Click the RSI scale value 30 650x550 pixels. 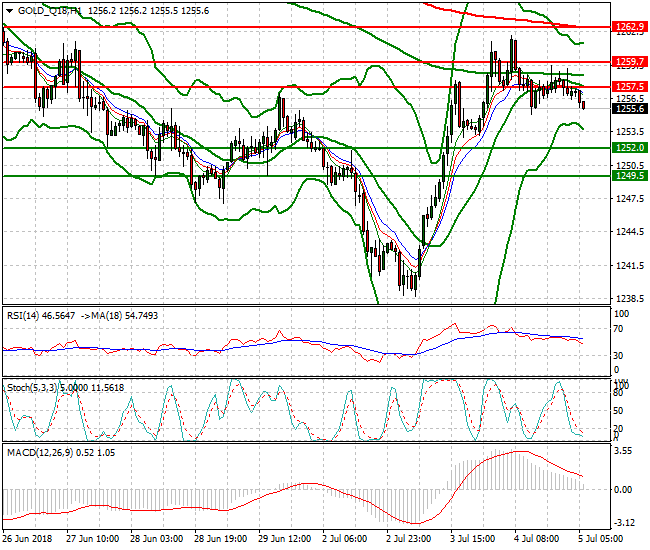[x=618, y=356]
